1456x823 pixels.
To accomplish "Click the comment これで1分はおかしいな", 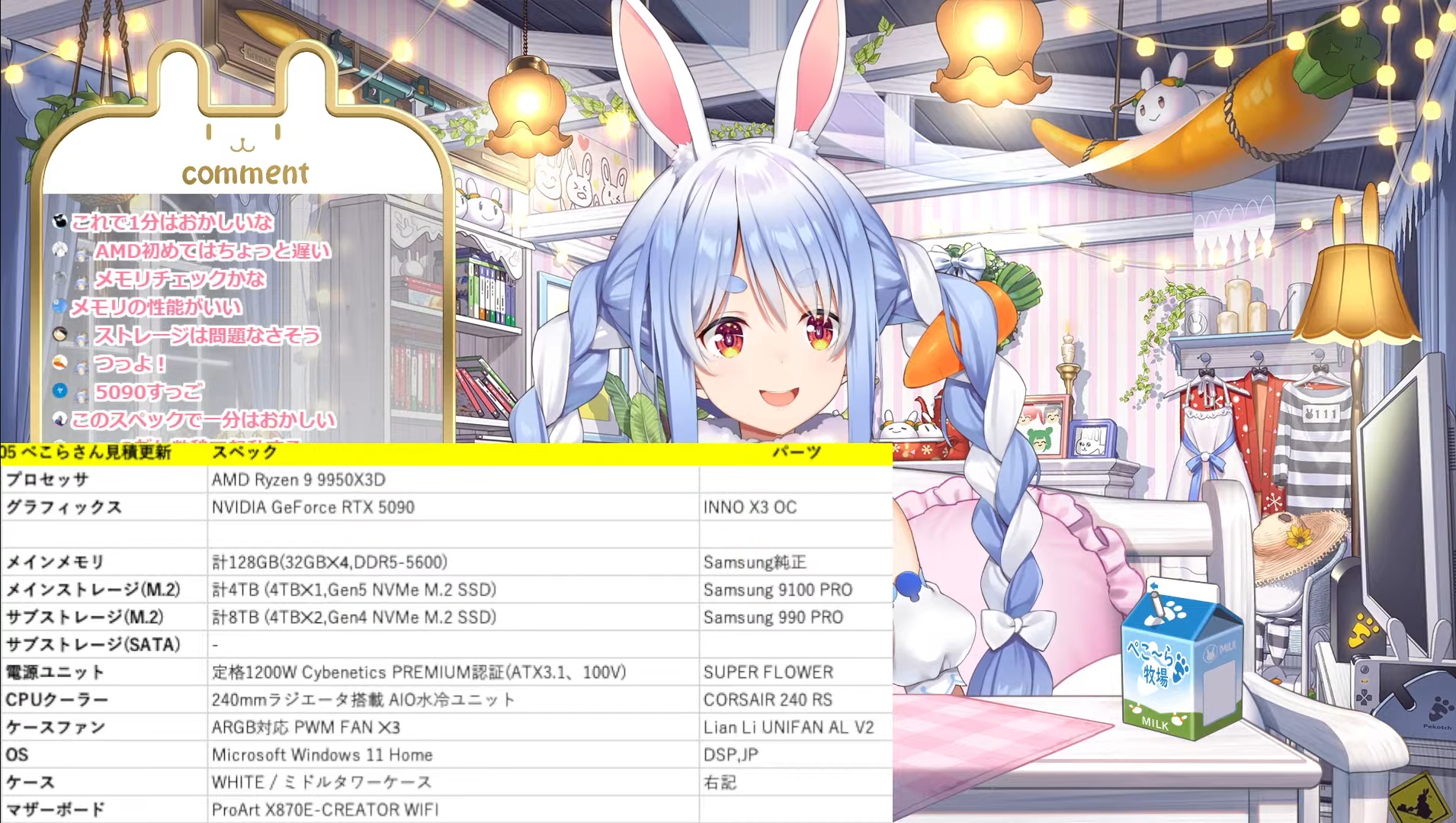I will [172, 222].
